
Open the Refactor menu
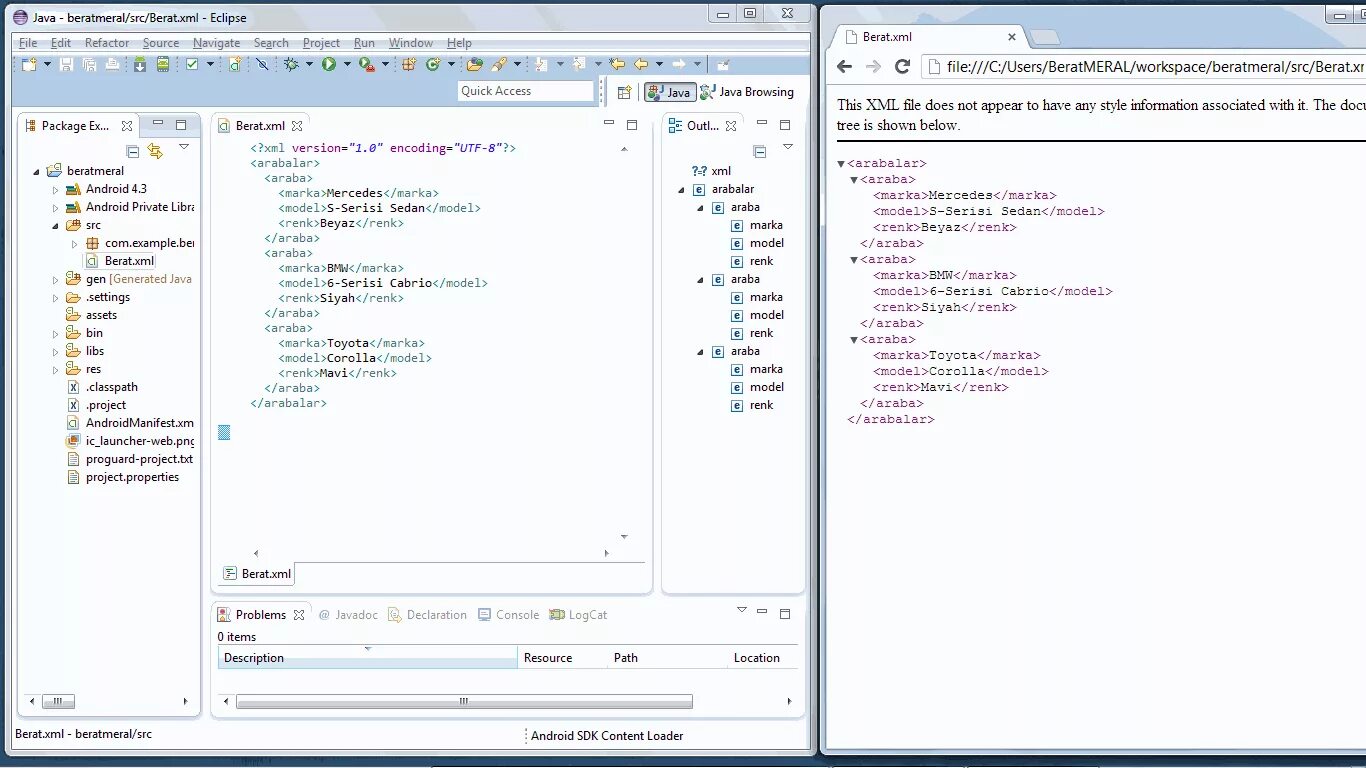click(107, 43)
